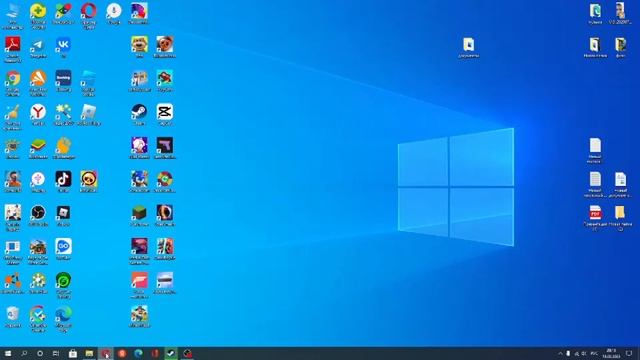Open the TikTok desktop shortcut
Image resolution: width=640 pixels, height=360 pixels.
63,182
